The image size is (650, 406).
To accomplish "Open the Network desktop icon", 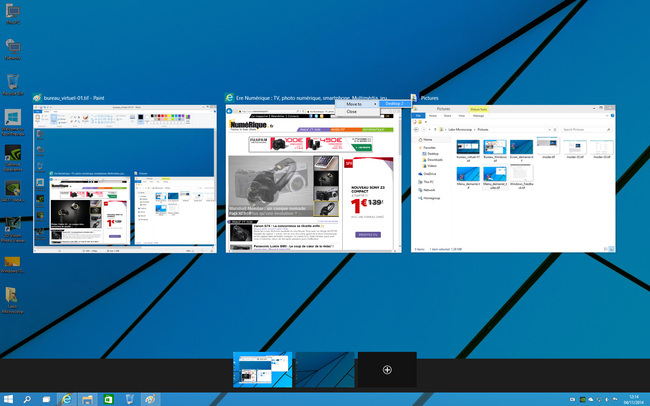I will (13, 49).
